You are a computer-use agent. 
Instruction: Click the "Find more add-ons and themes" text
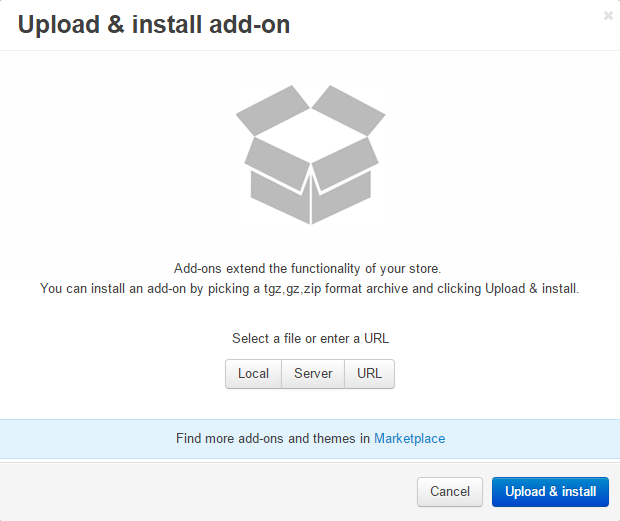(272, 438)
